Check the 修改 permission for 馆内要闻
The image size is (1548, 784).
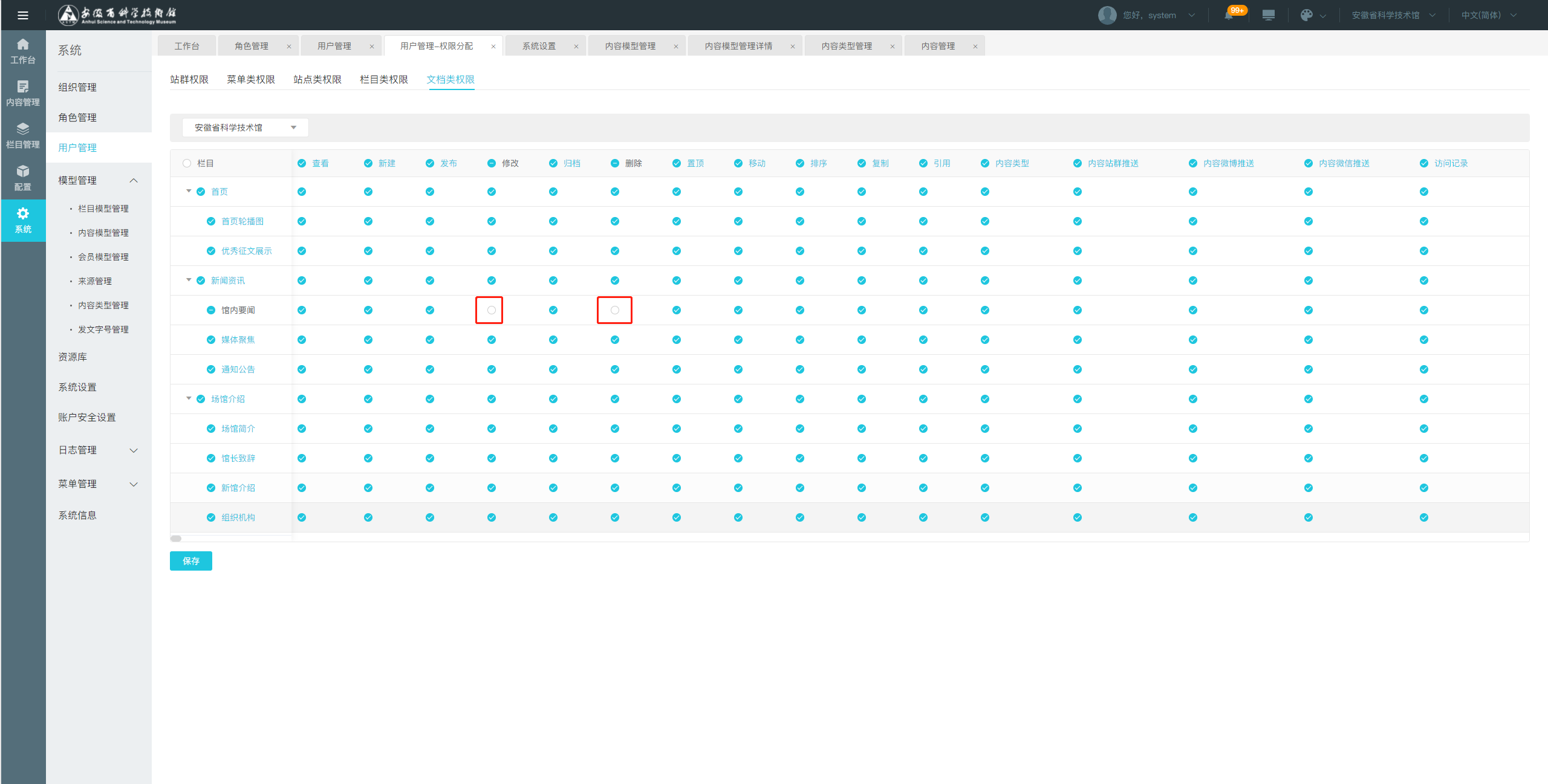(491, 310)
